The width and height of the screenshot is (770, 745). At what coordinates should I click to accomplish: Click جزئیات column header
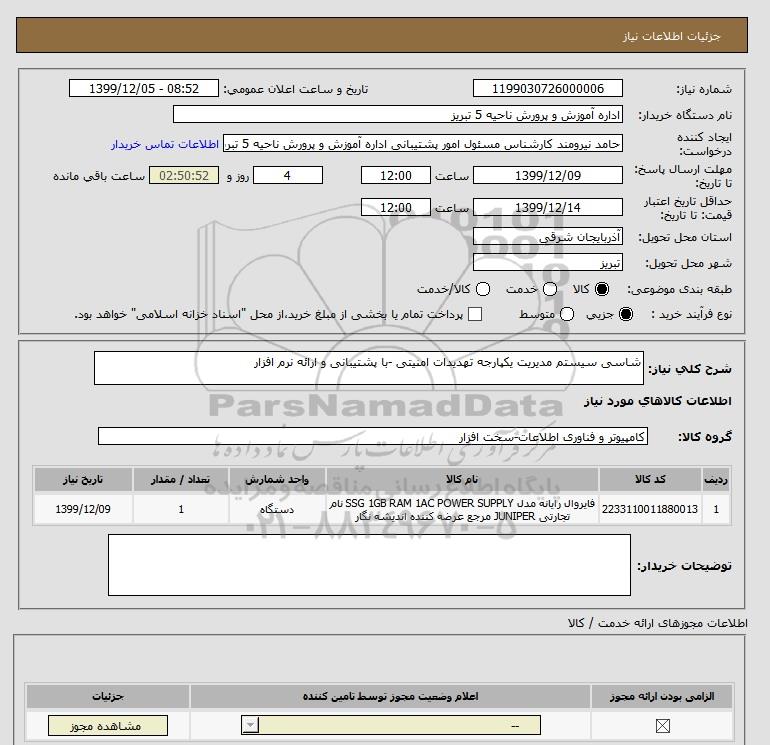[108, 696]
